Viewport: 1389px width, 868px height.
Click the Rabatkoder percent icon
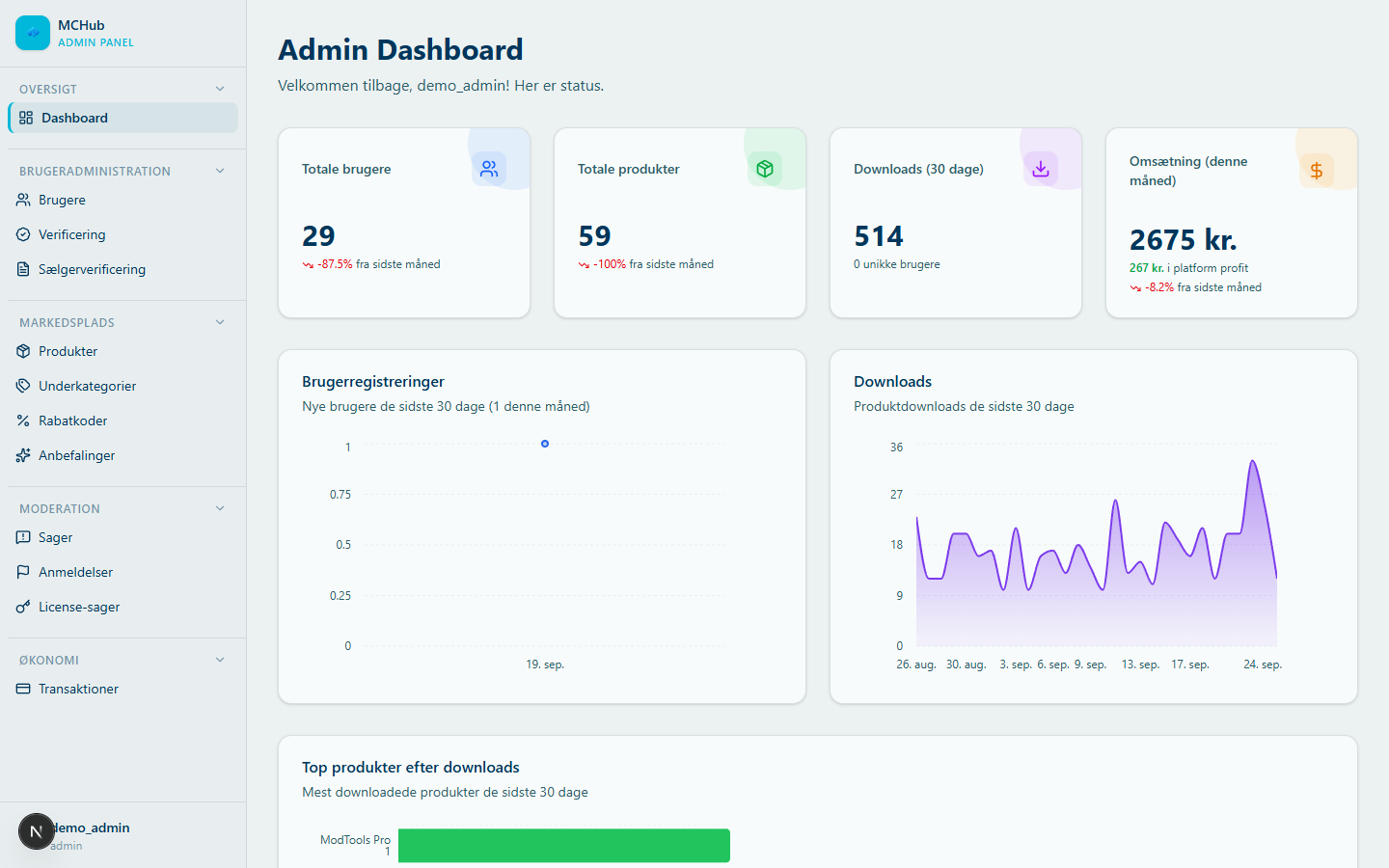tap(23, 420)
